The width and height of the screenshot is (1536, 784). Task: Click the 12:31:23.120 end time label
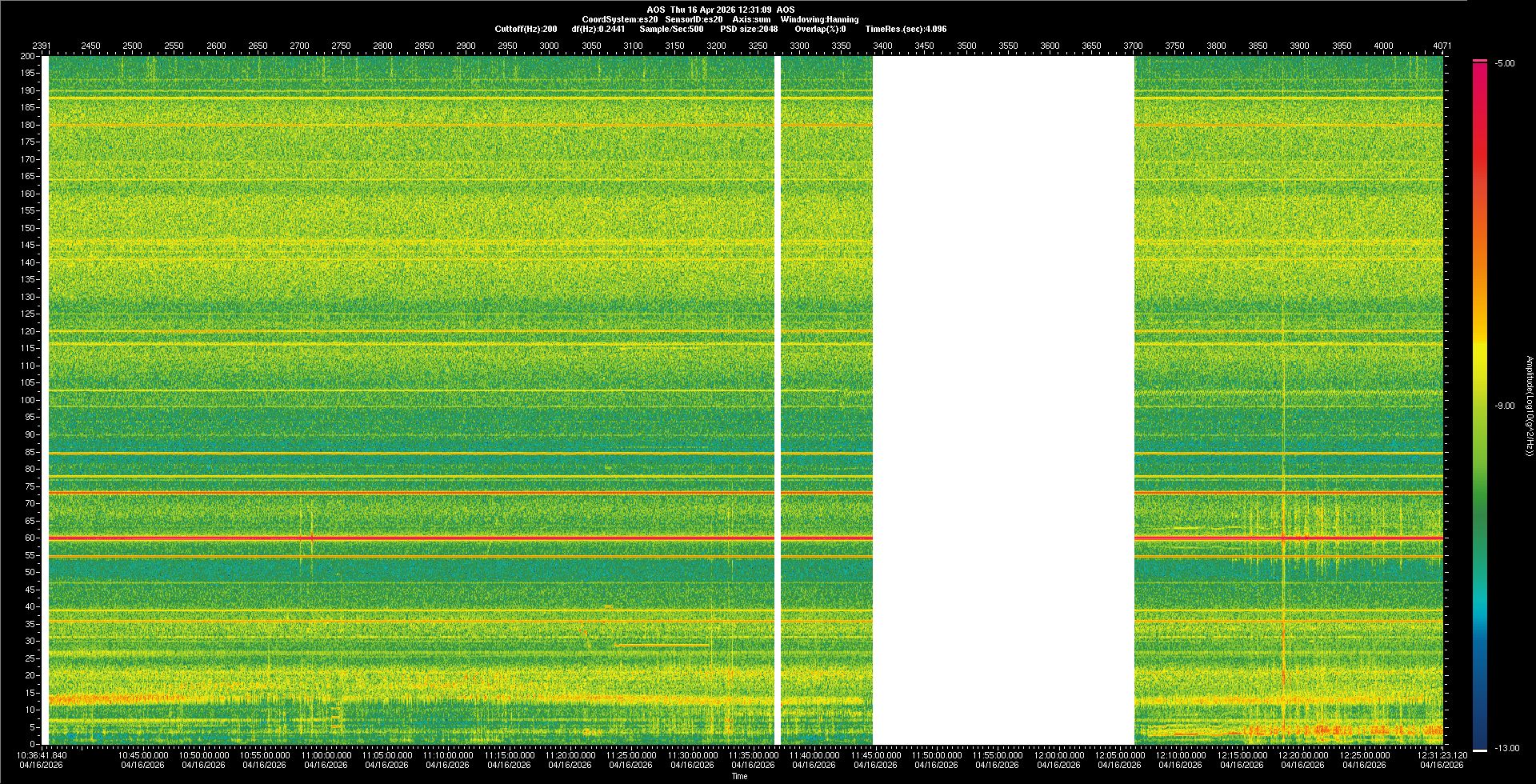(x=1441, y=755)
